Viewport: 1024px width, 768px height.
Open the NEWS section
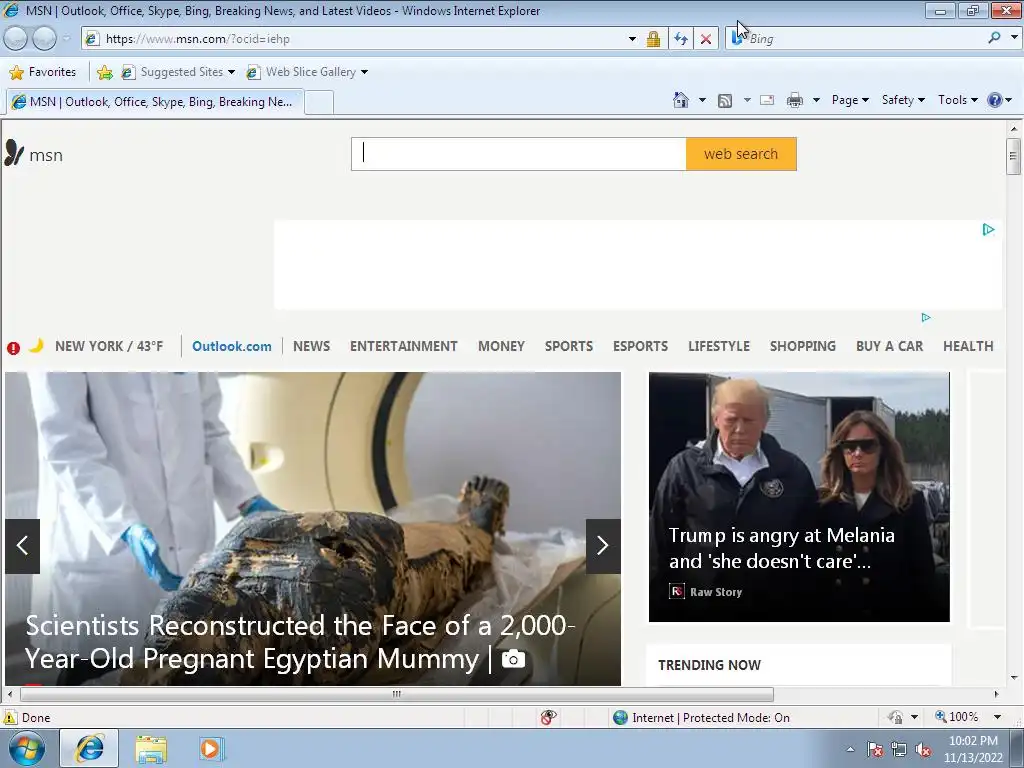[312, 346]
